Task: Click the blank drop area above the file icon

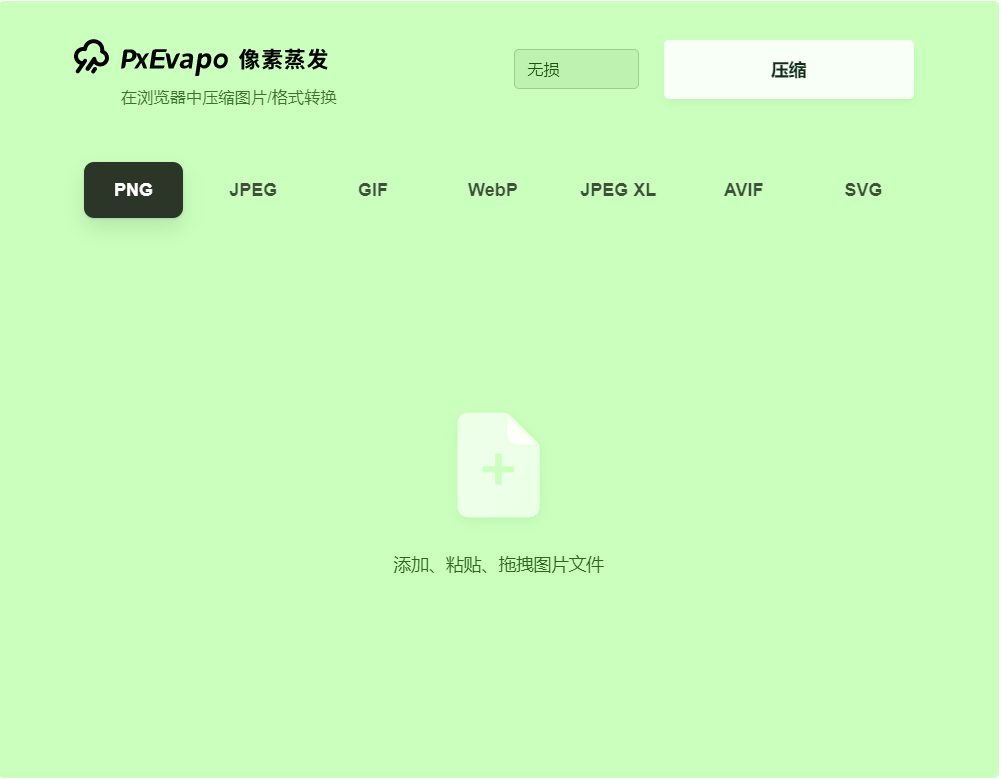Action: [498, 320]
